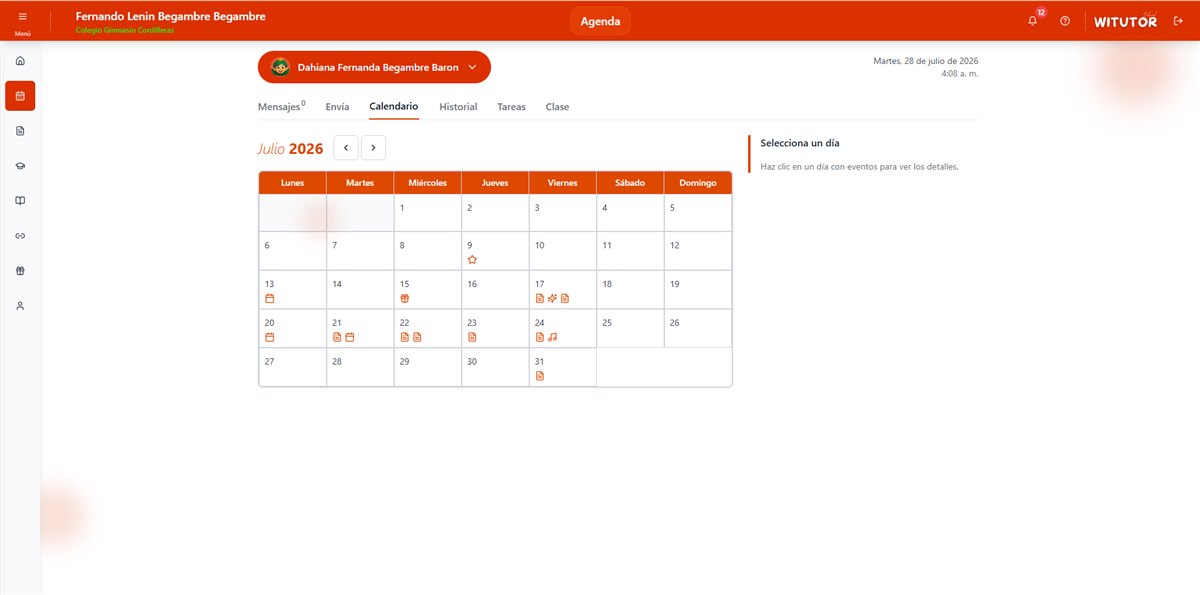Click the help question mark icon
This screenshot has width=1200, height=595.
[x=1065, y=21]
